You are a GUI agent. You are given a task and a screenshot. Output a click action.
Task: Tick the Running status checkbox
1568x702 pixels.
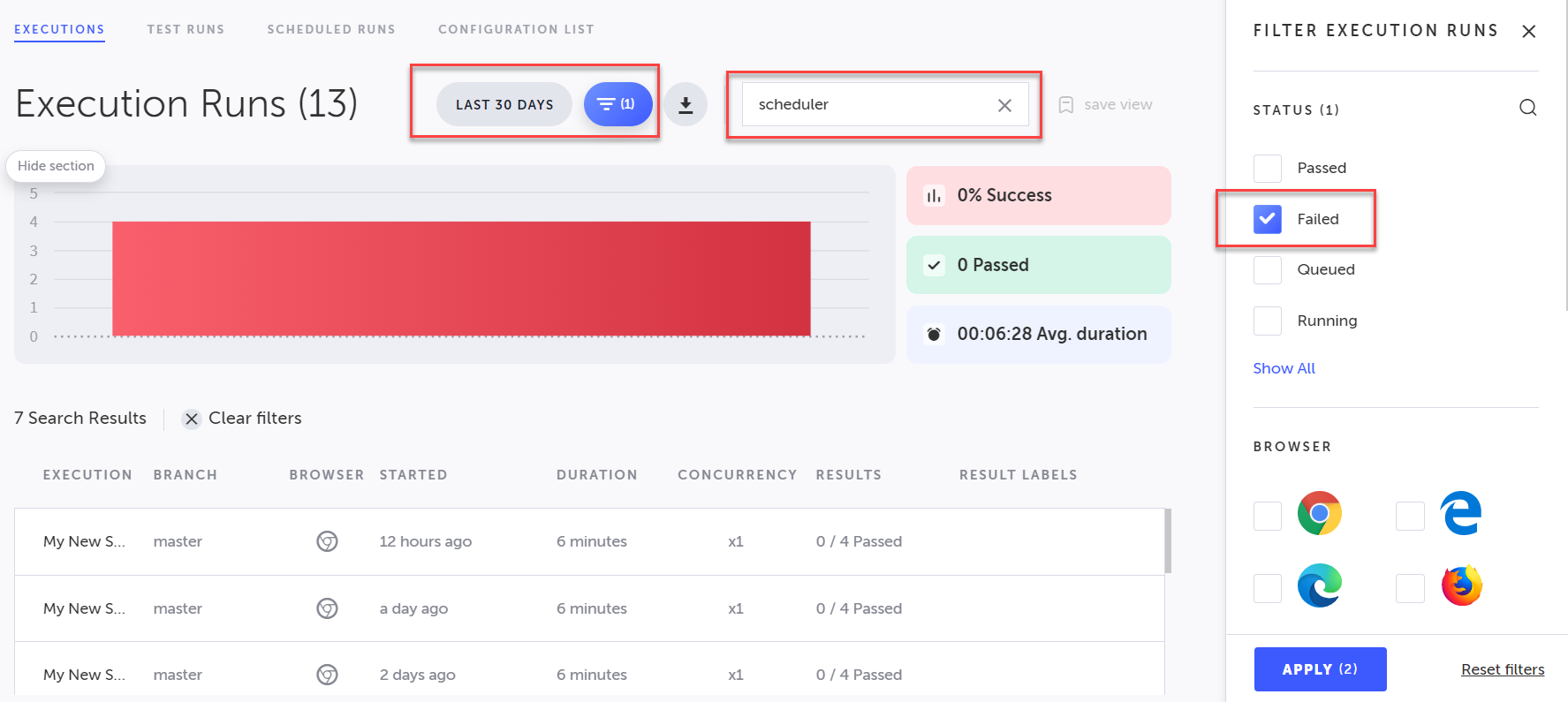[x=1268, y=321]
